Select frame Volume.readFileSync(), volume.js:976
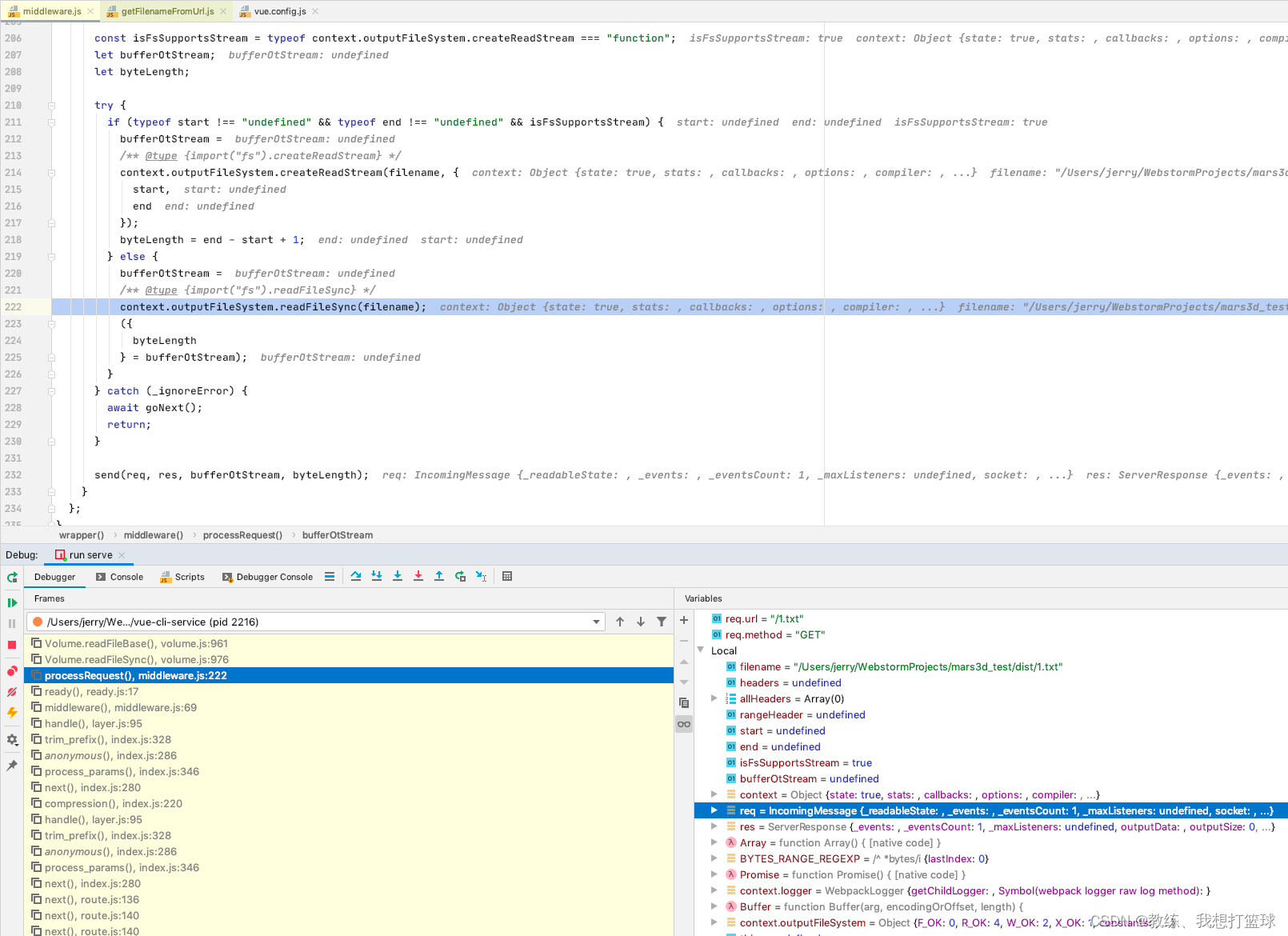 pos(349,659)
